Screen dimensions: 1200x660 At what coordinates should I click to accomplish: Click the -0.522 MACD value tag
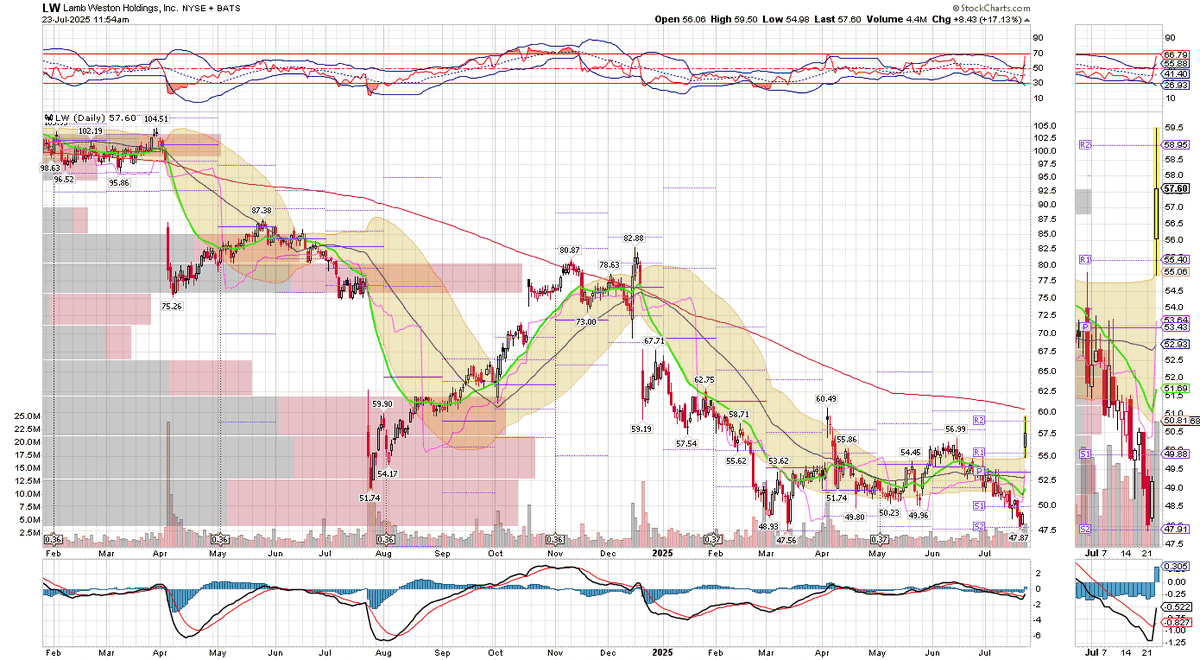(x=1176, y=607)
